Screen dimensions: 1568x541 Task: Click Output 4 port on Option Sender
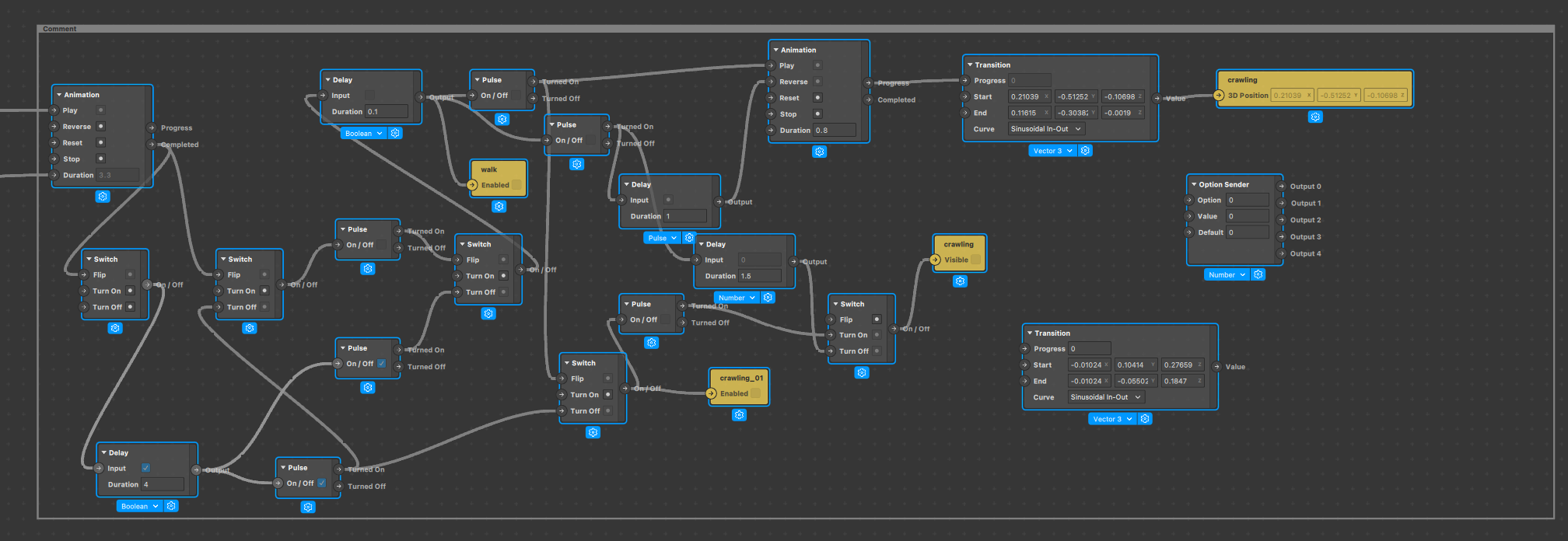[x=1281, y=253]
